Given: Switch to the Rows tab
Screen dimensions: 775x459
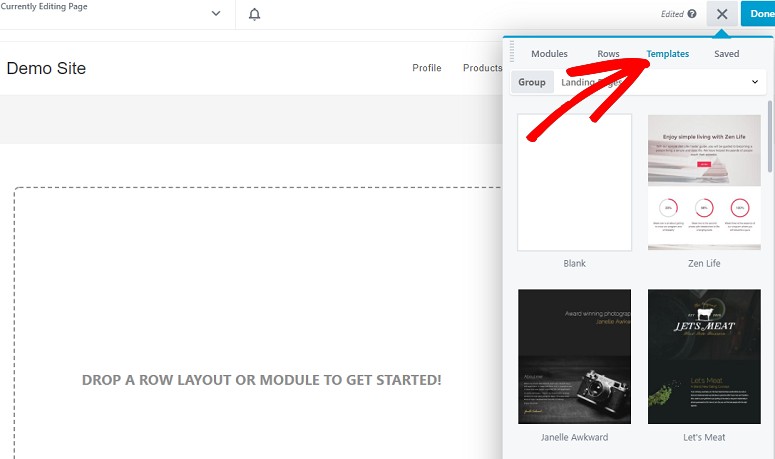Looking at the screenshot, I should (608, 53).
